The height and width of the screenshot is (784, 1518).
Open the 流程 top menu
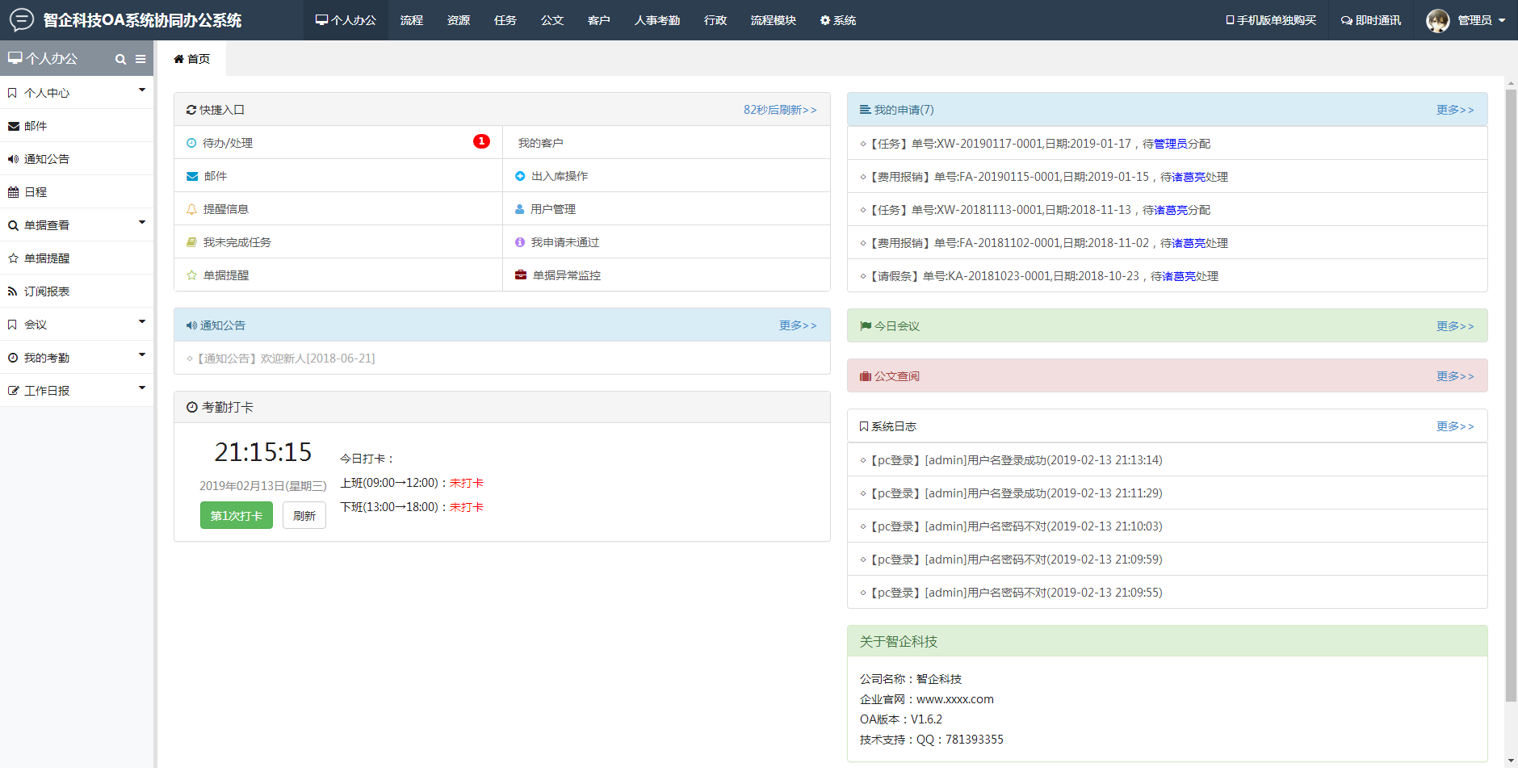click(412, 20)
